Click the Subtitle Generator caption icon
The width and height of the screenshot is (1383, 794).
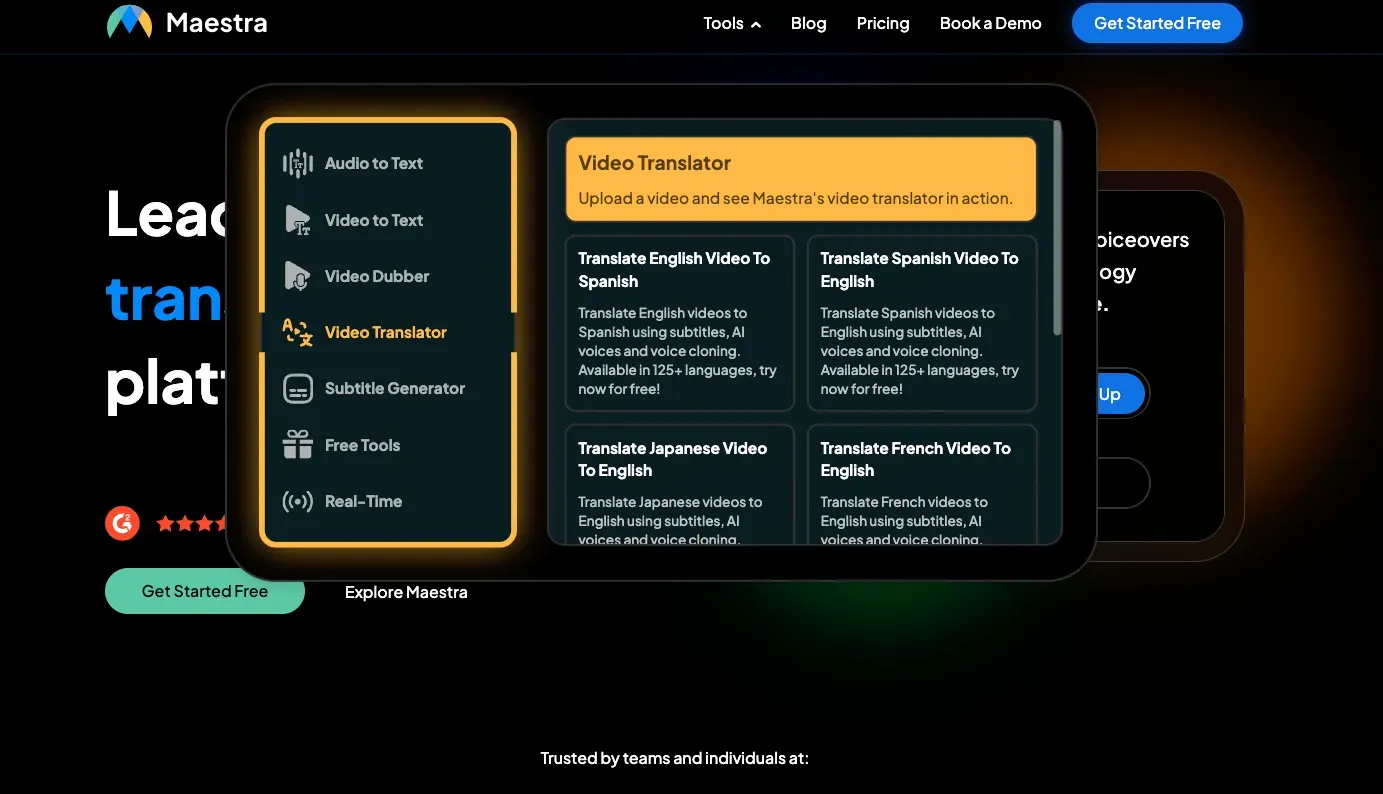point(298,388)
